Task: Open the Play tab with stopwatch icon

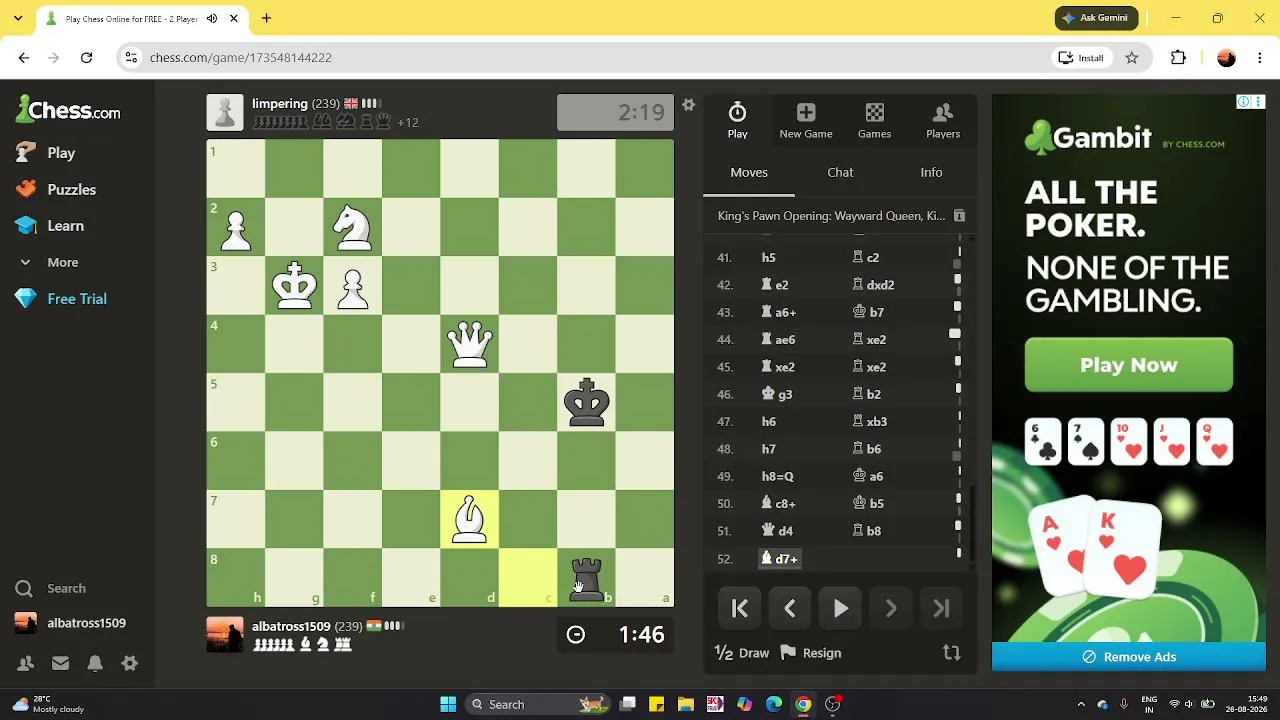Action: 737,120
